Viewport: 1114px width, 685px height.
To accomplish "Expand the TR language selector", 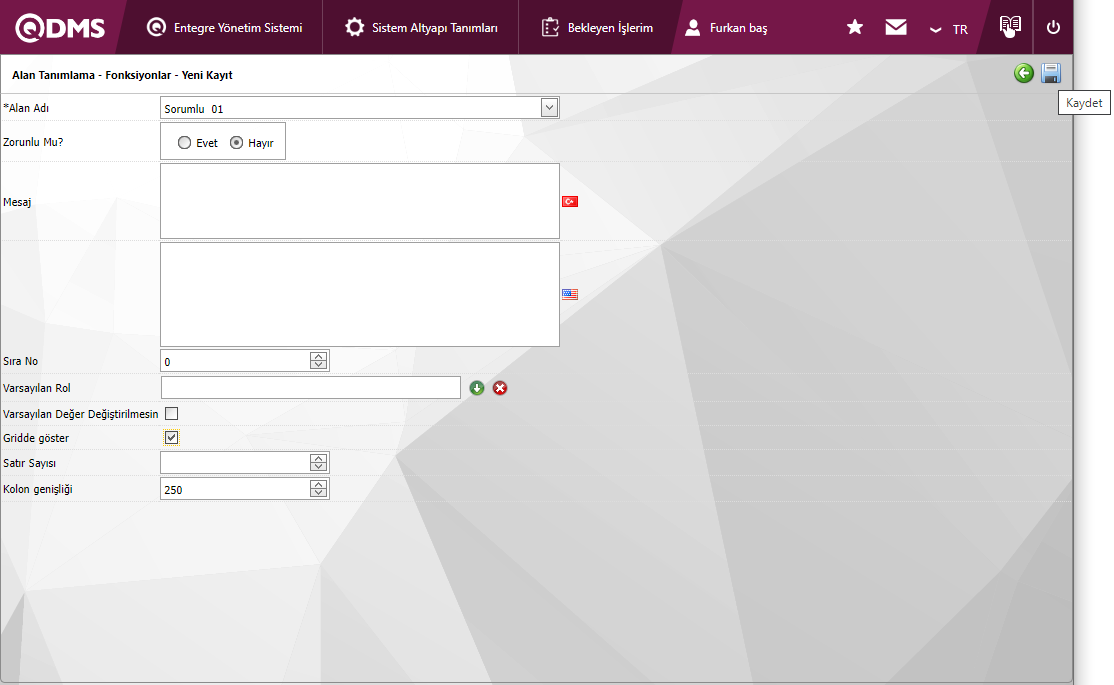I will click(948, 29).
